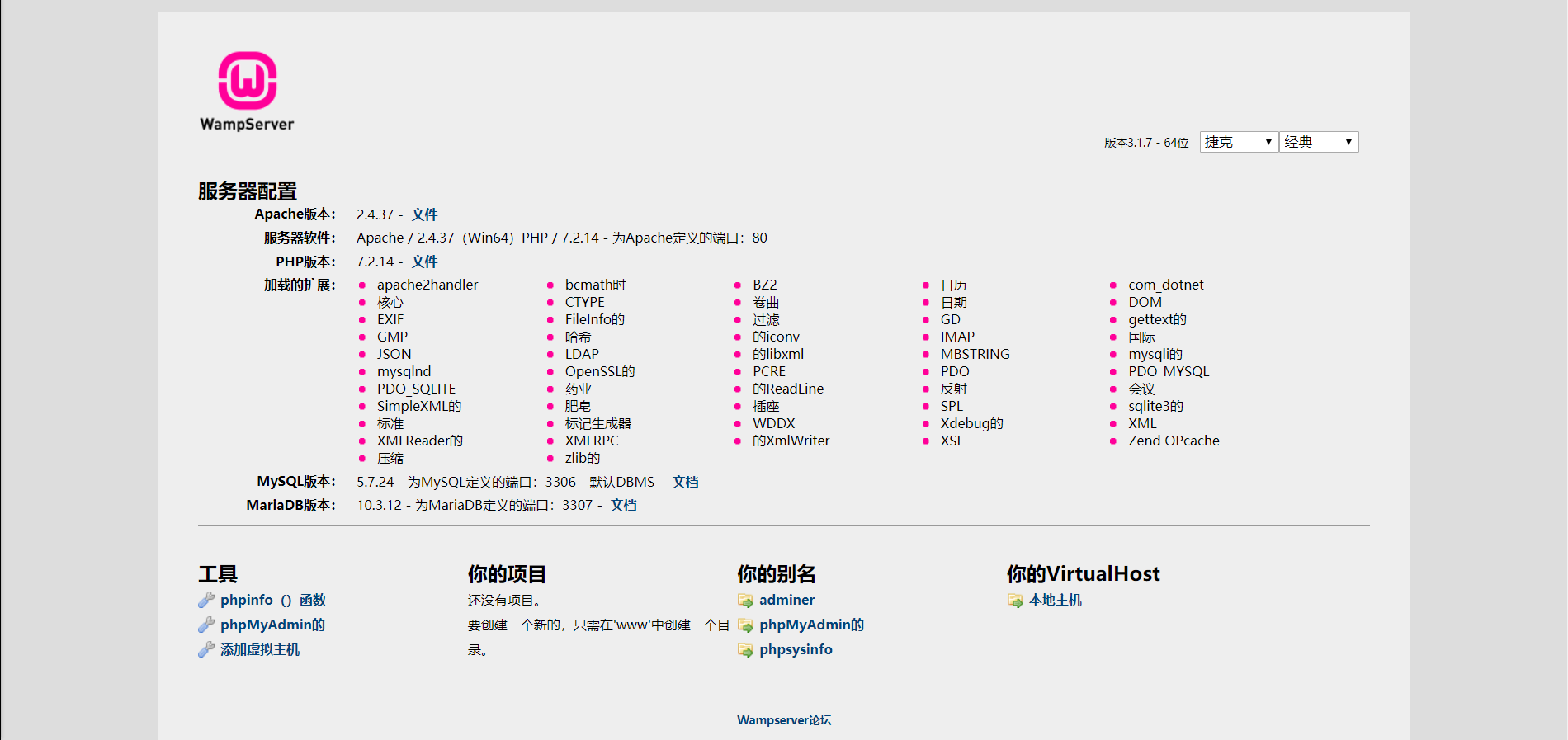Click the IMAP extension entry
This screenshot has width=1568, height=740.
coord(957,337)
